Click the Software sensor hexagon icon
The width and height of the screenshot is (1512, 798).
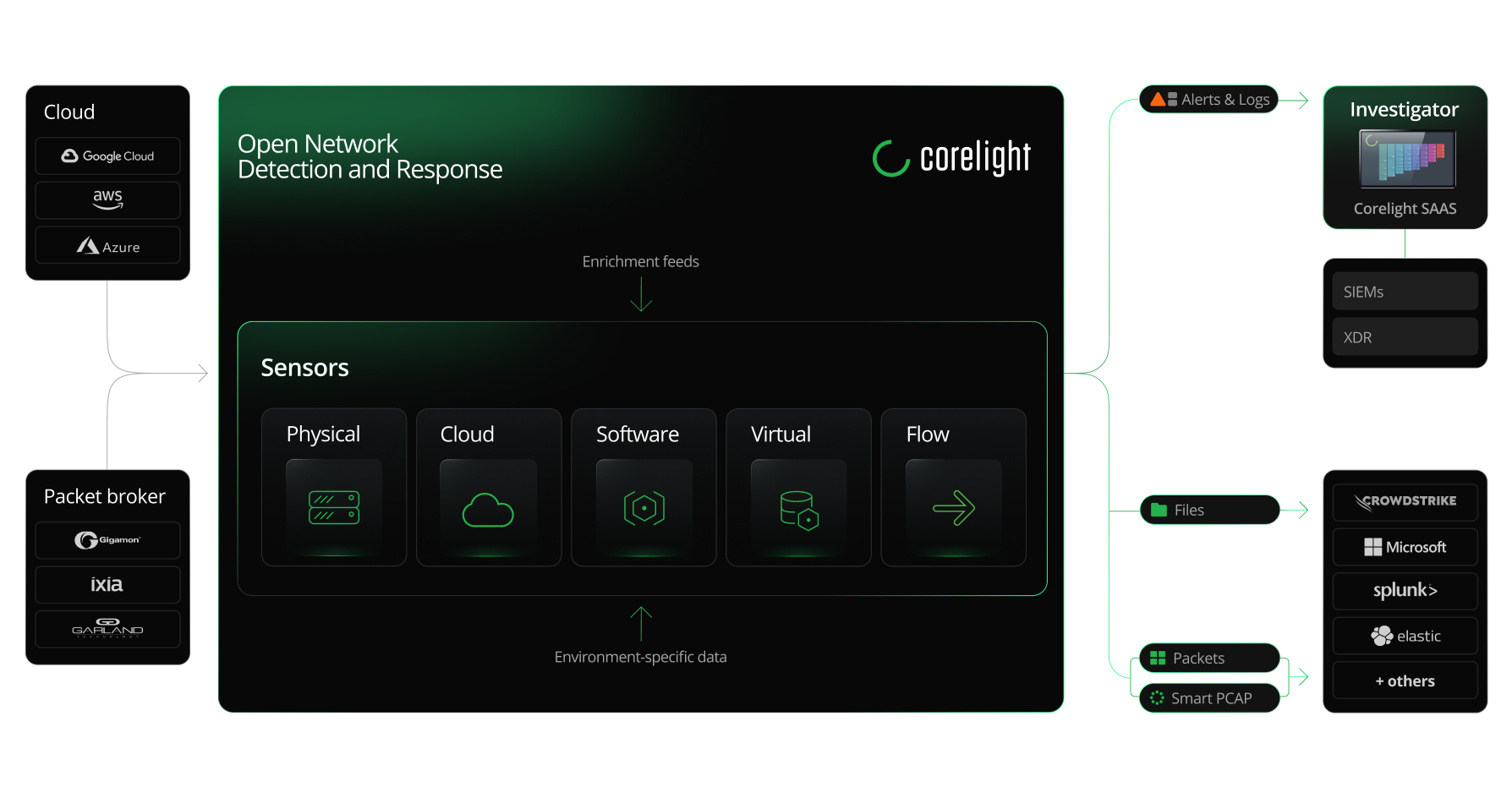pyautogui.click(x=643, y=506)
